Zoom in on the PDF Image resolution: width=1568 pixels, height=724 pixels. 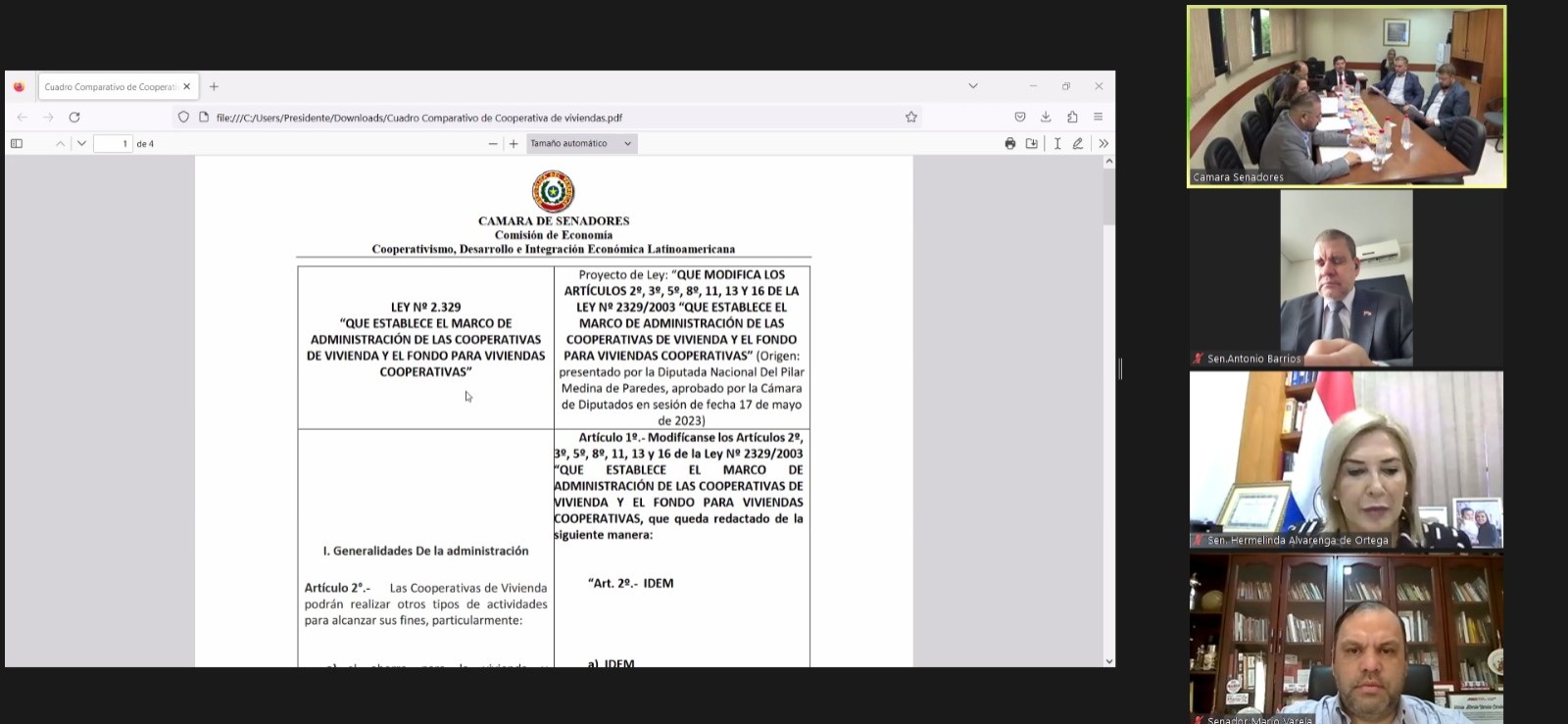coord(514,144)
